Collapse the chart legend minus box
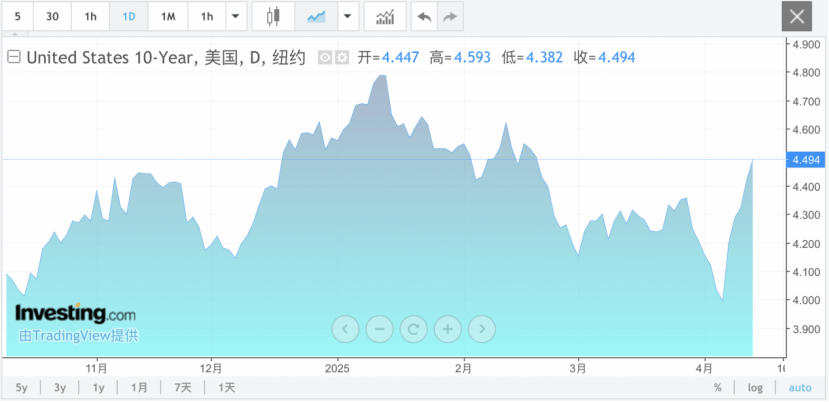This screenshot has width=829, height=402. [x=14, y=57]
